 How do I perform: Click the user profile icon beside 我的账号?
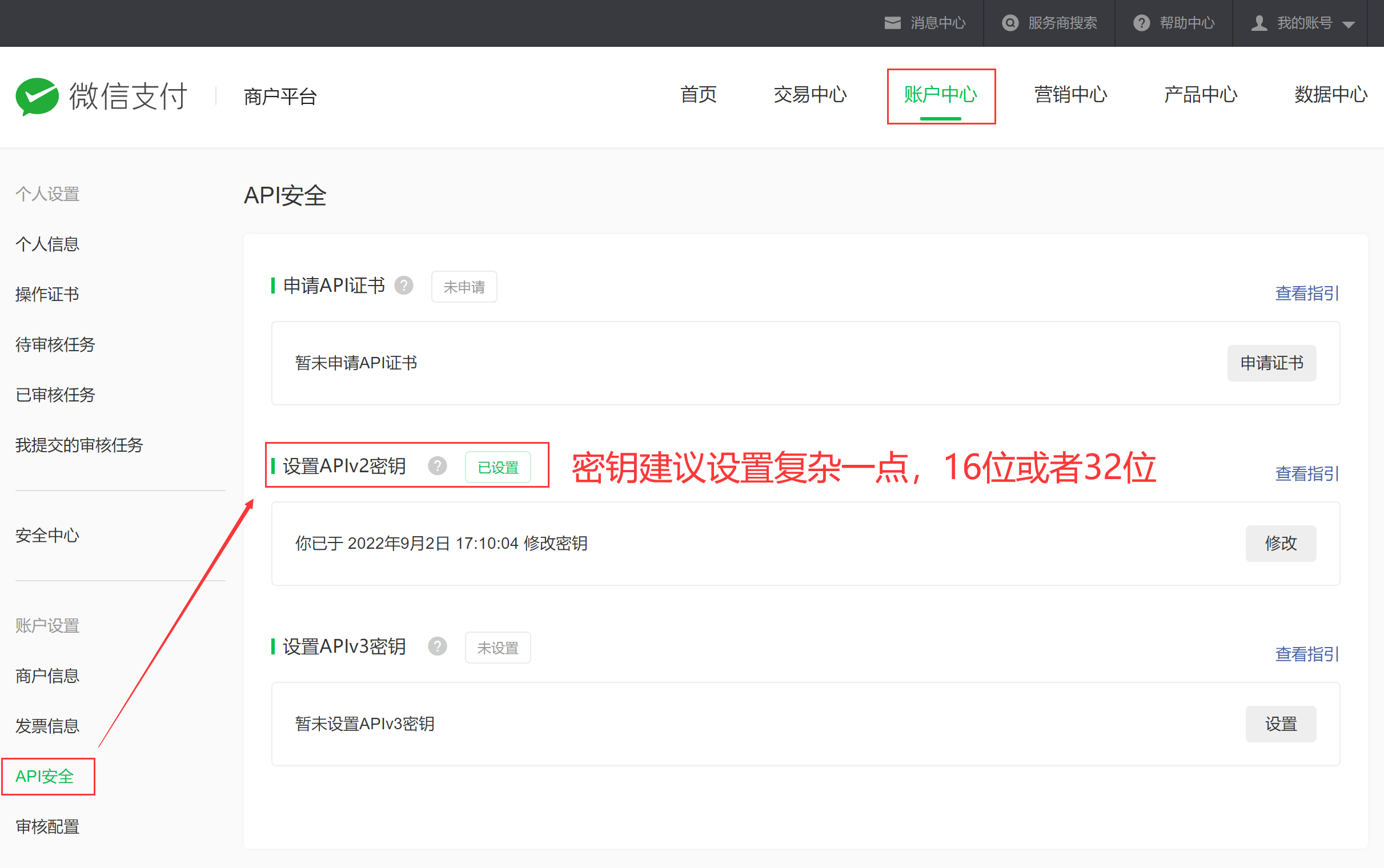1259,23
